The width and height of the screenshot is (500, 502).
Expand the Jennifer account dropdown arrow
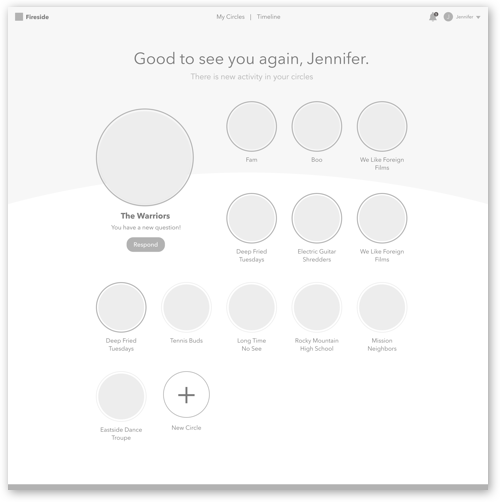coord(478,17)
